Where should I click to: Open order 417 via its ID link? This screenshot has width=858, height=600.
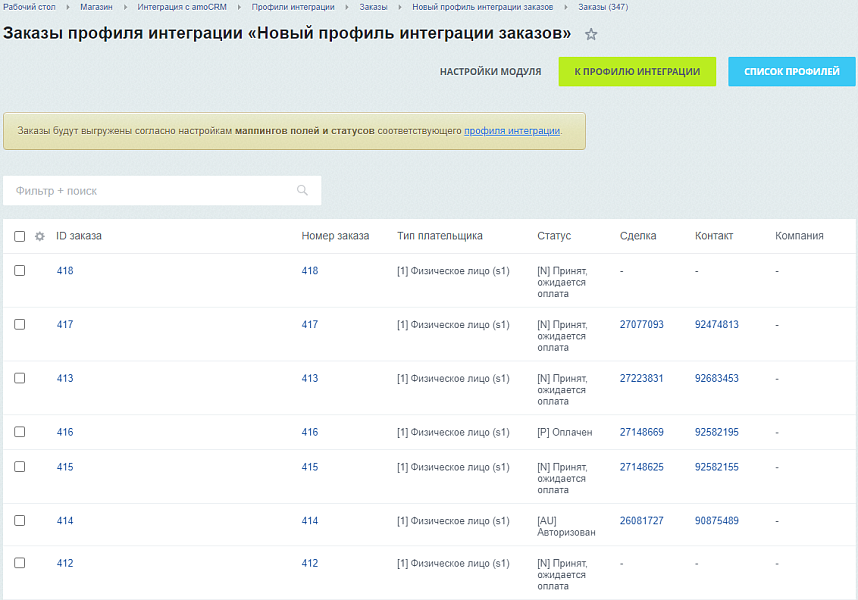pos(64,324)
